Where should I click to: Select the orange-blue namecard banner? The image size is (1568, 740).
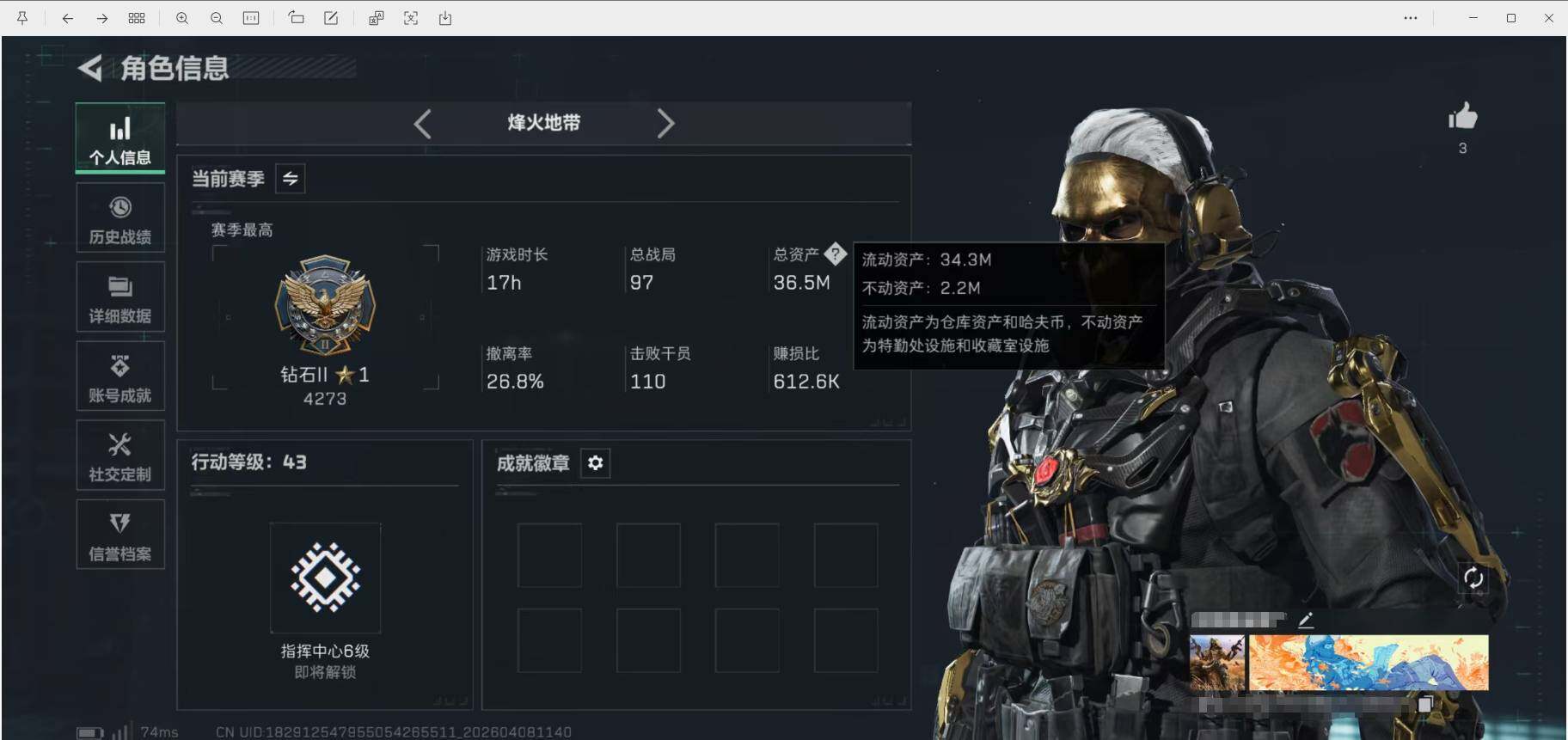(1369, 663)
